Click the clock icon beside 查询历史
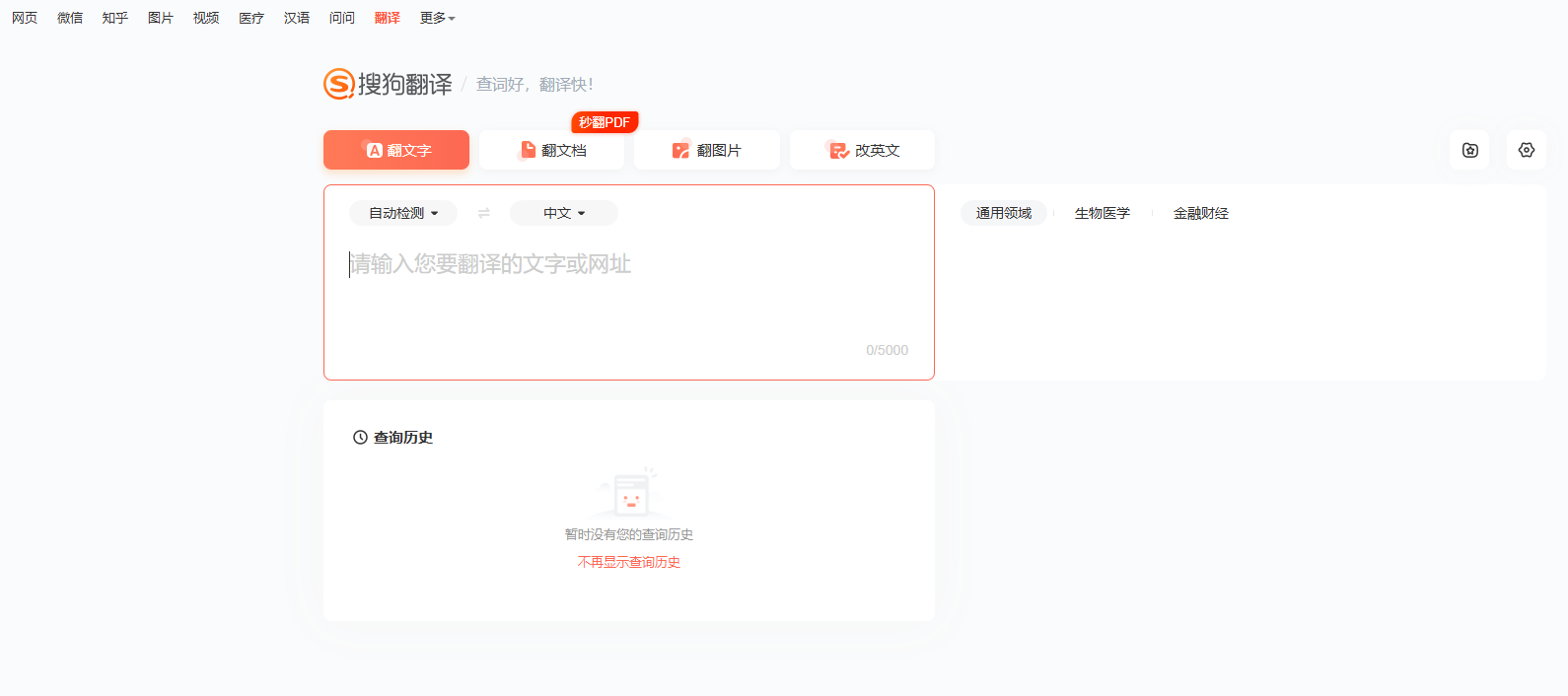1568x696 pixels. pos(360,437)
